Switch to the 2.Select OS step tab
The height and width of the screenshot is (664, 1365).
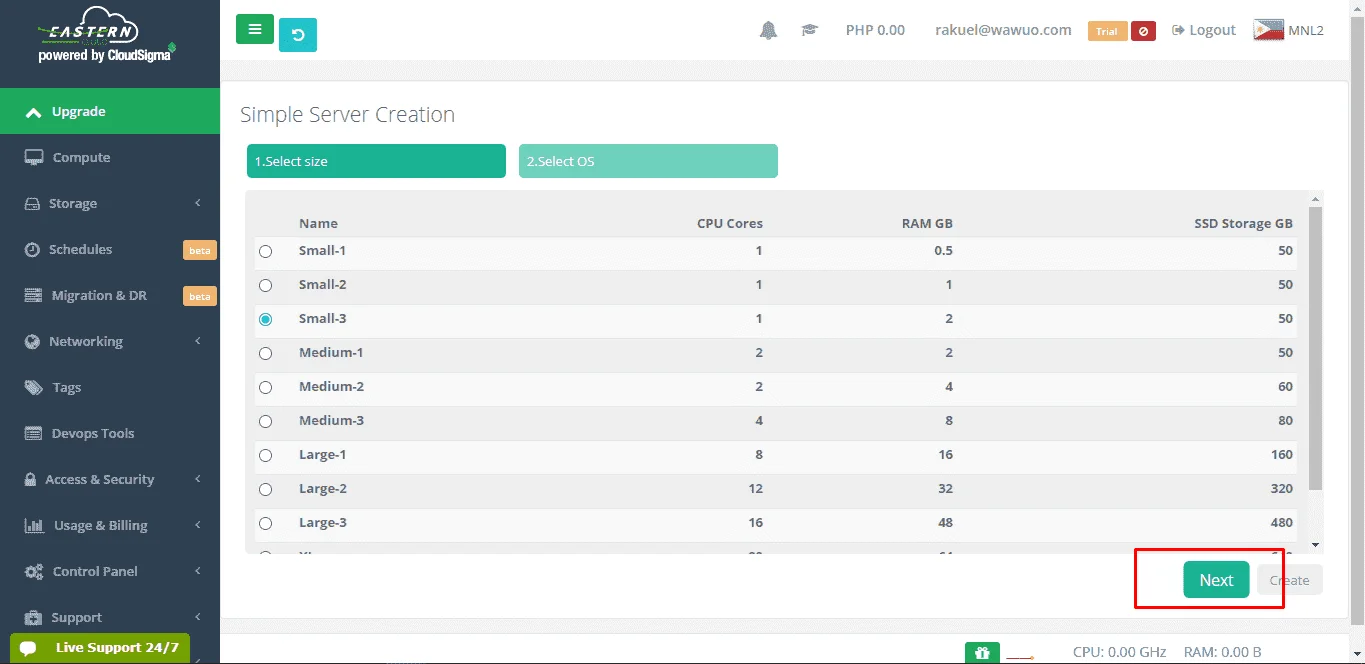648,161
